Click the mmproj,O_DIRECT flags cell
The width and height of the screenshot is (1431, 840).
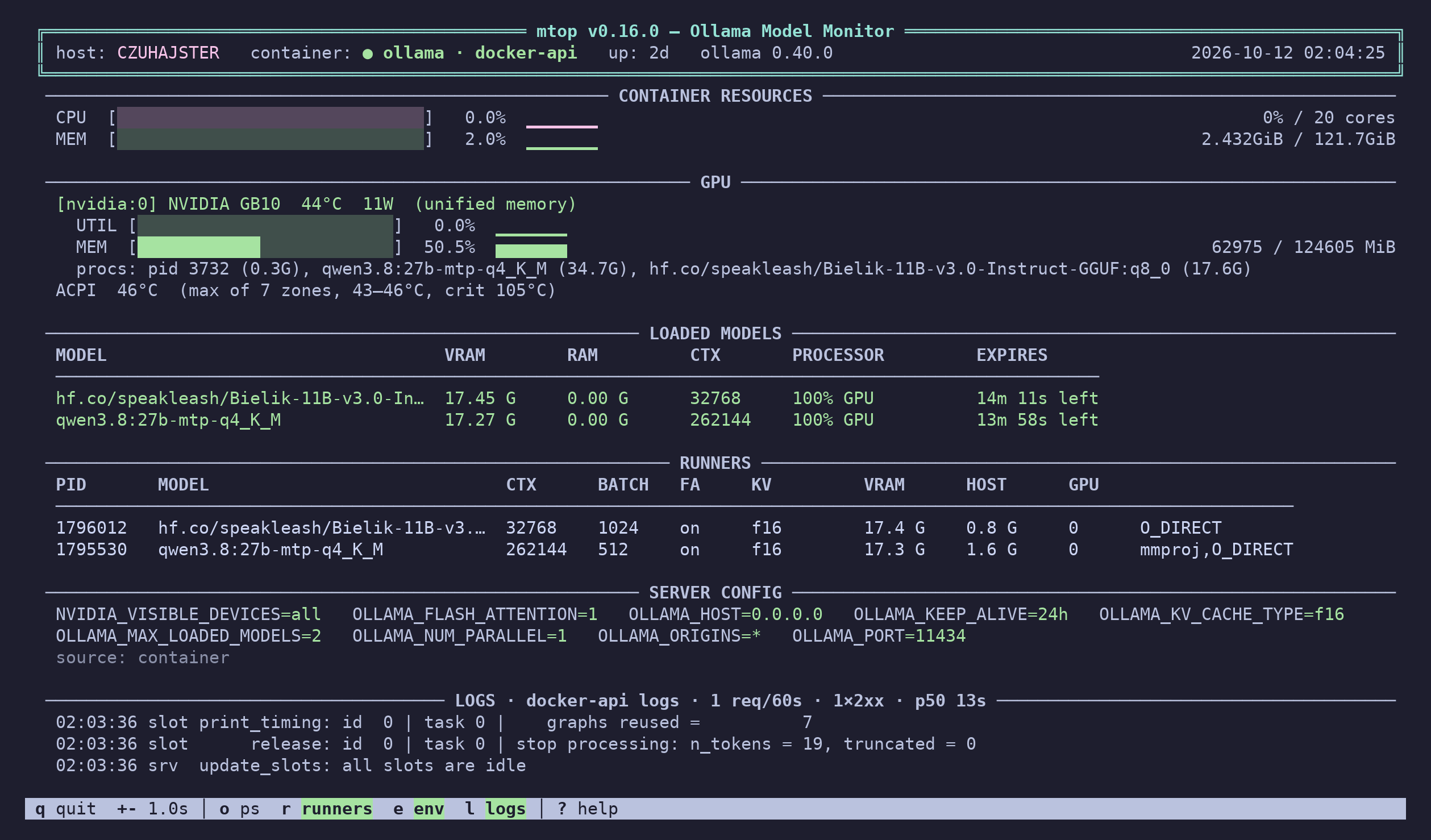pos(1216,550)
